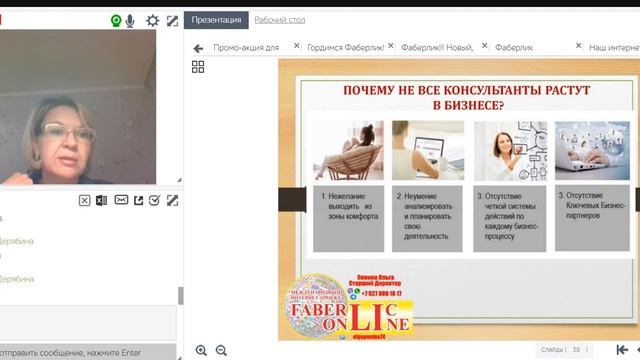
Task: Expand the chat panel icon
Action: tap(173, 200)
